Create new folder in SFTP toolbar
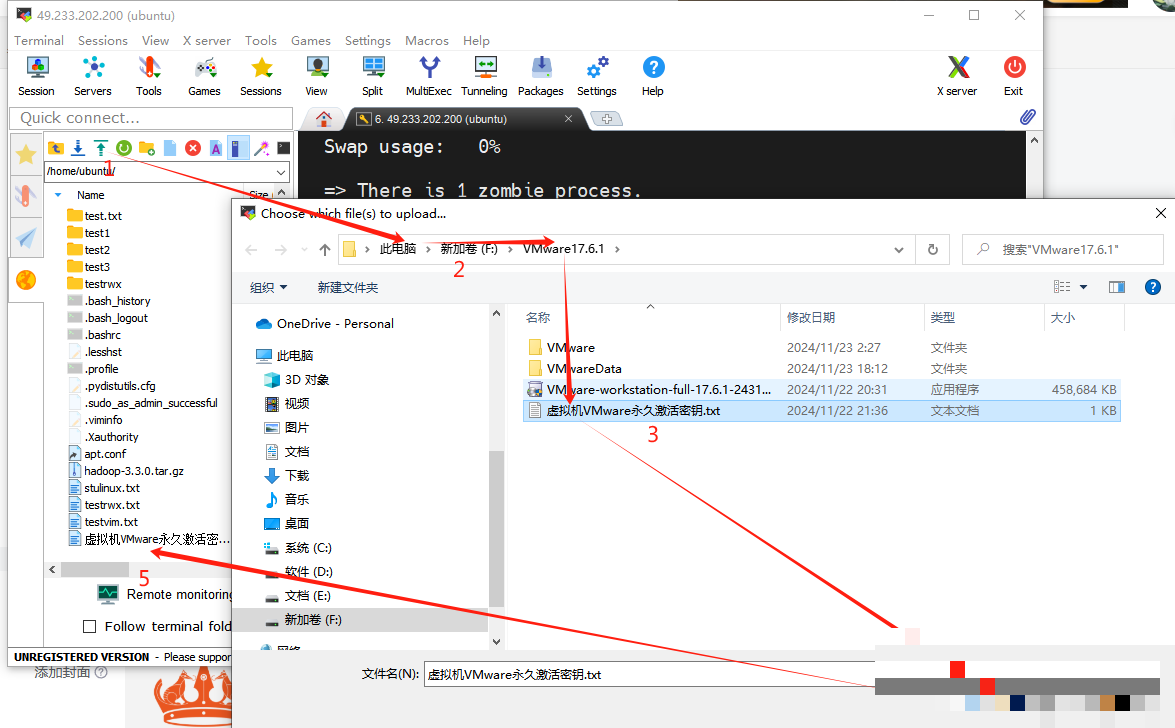1175x728 pixels. [x=147, y=148]
